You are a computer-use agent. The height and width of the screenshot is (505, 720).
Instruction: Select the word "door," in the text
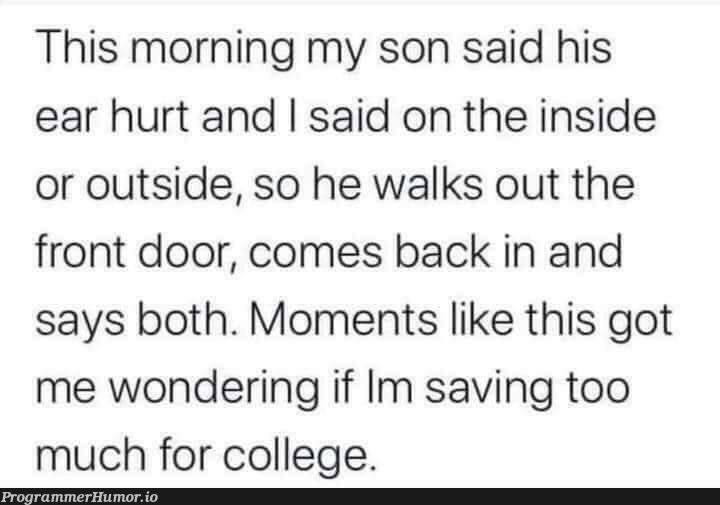[x=189, y=252]
